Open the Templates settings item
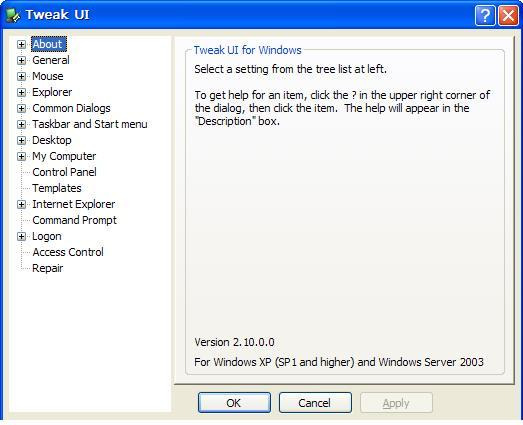Viewport: 523px width, 425px height. click(x=57, y=188)
